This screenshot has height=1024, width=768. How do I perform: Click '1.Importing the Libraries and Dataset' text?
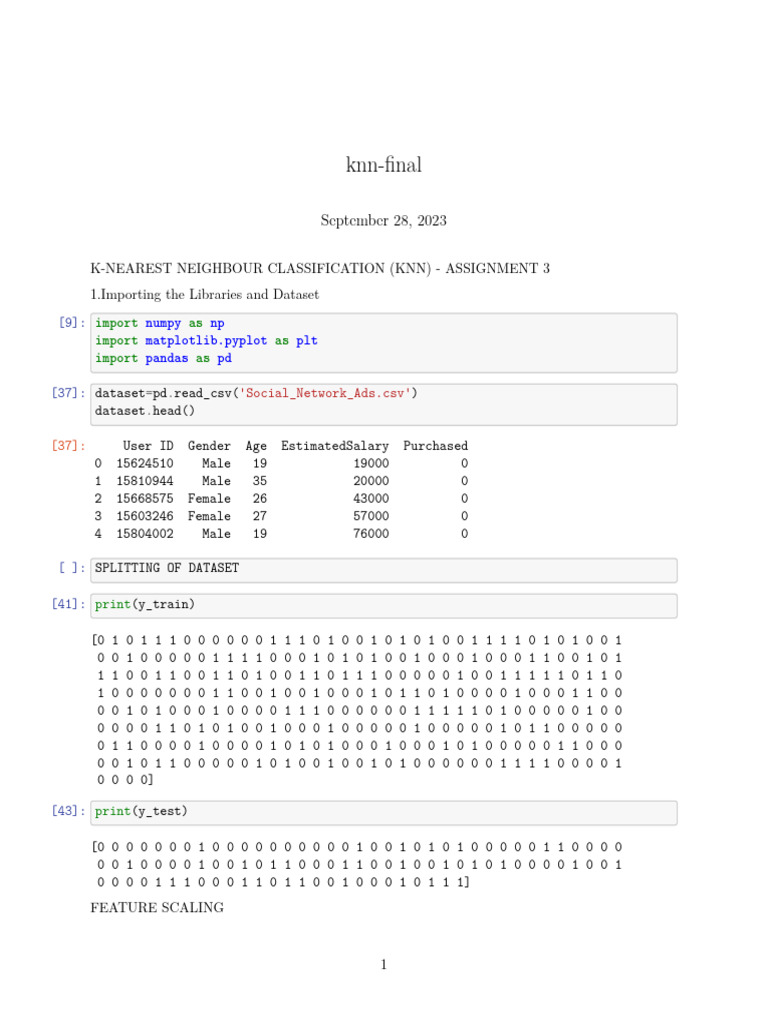(204, 295)
